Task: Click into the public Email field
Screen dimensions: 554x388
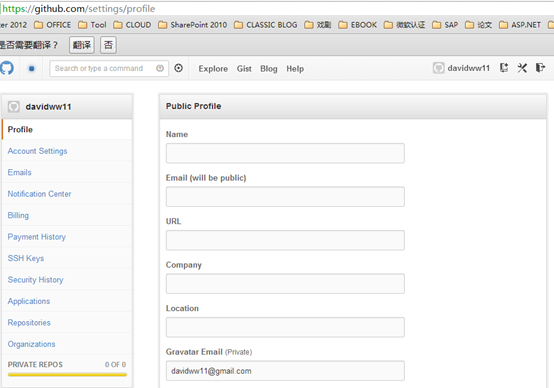Action: (x=285, y=197)
